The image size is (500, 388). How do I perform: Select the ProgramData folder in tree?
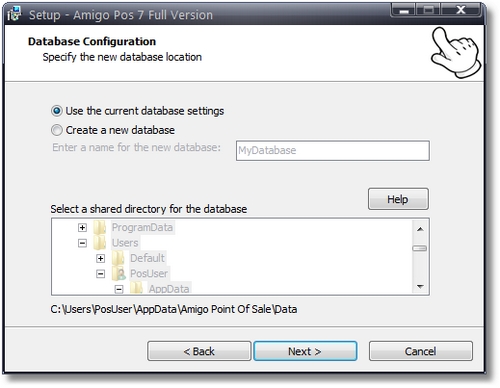tap(142, 227)
